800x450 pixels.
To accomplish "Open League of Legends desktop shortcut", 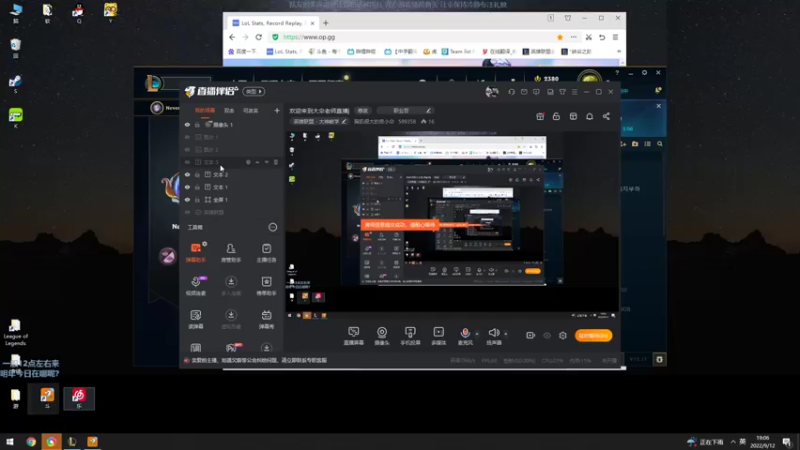I will click(x=15, y=333).
